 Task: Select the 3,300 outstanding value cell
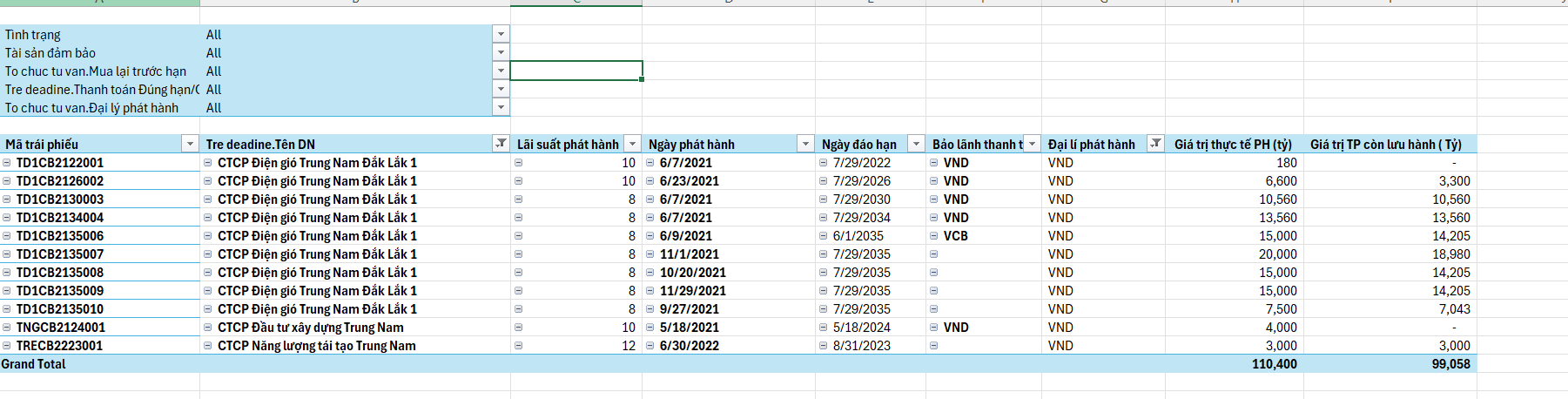1390,181
